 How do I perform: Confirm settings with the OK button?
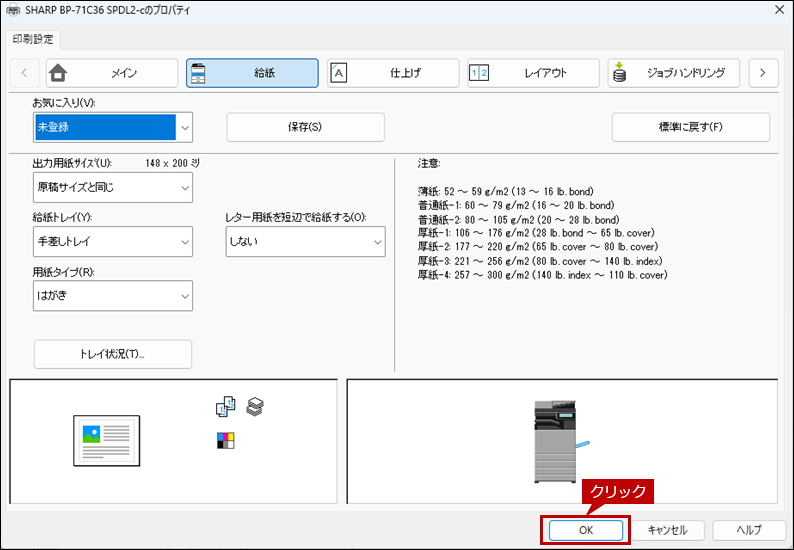tap(585, 529)
